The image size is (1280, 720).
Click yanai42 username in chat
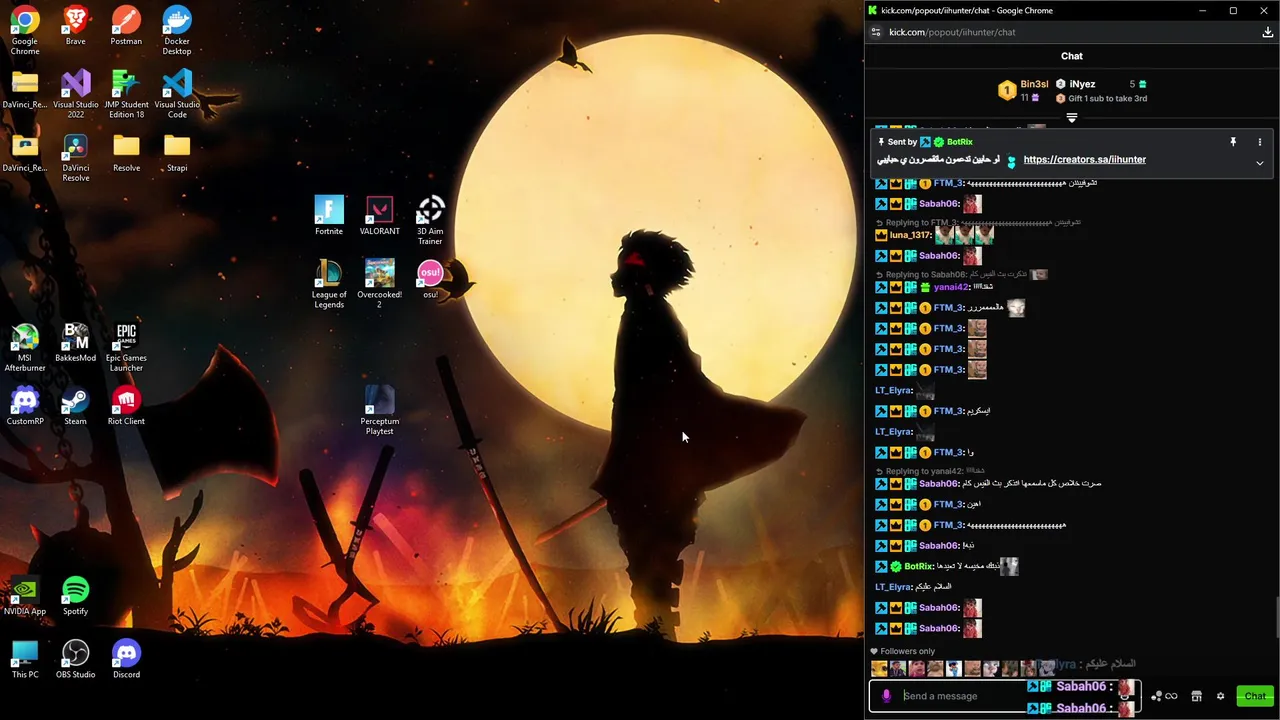click(951, 287)
